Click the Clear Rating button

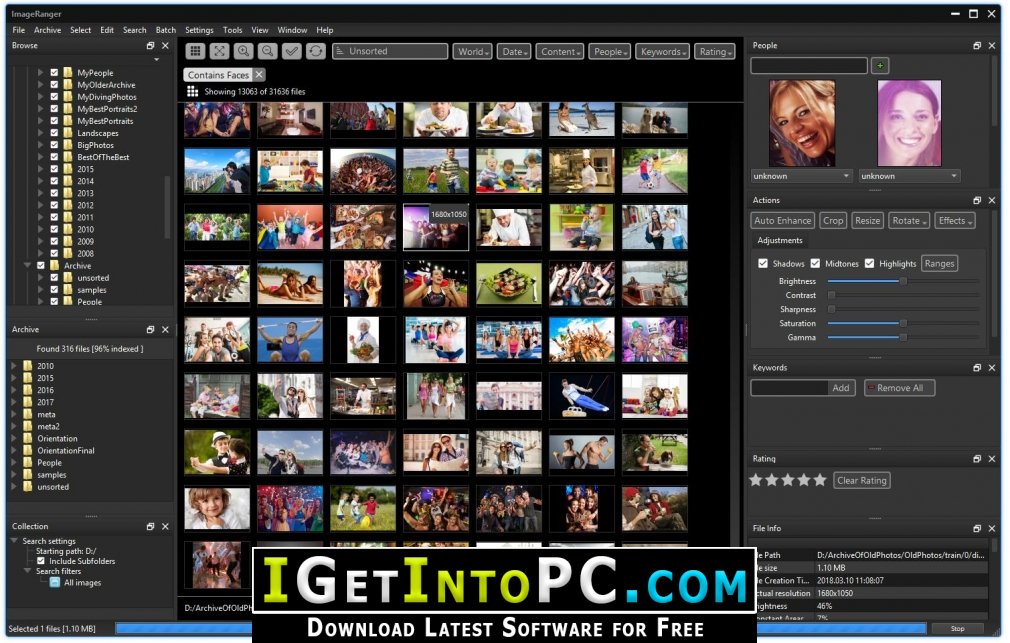(862, 480)
